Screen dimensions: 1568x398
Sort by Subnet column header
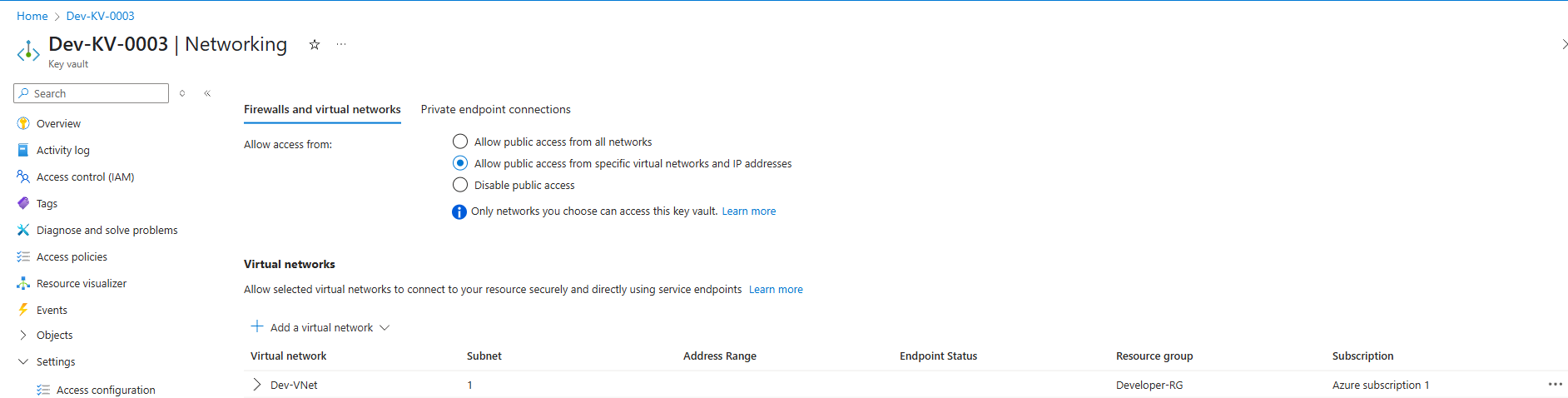click(x=484, y=356)
